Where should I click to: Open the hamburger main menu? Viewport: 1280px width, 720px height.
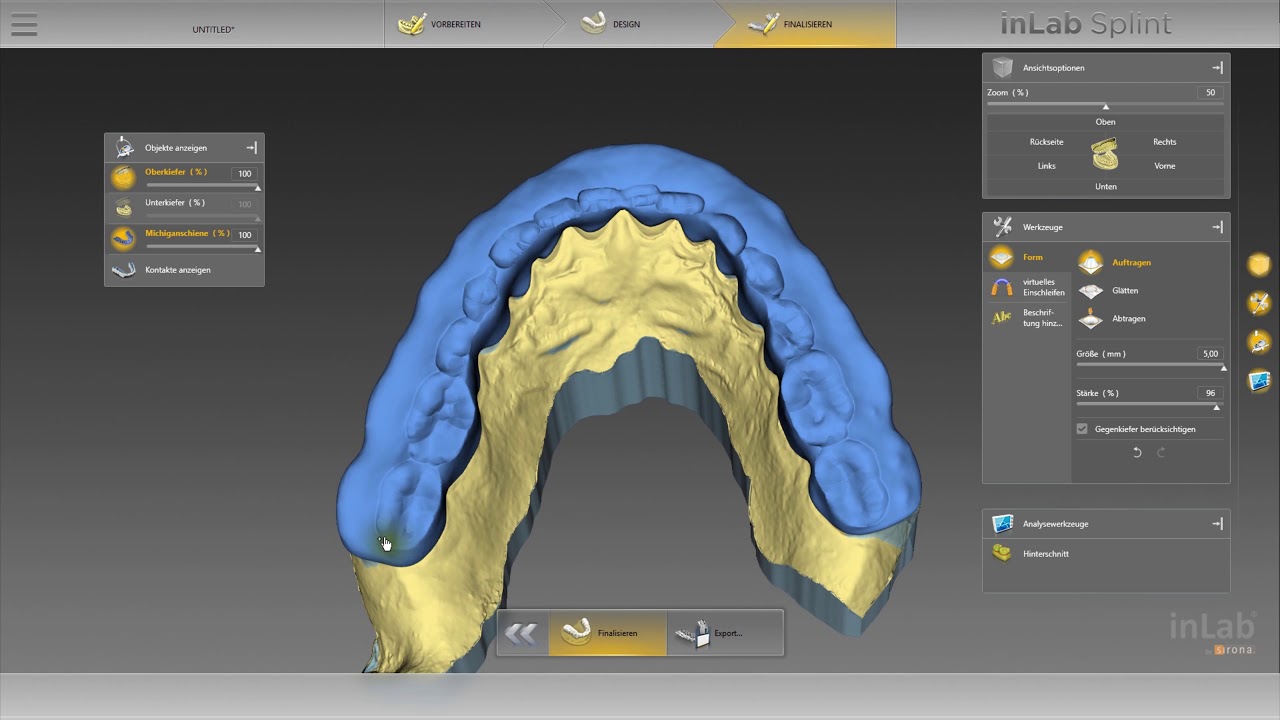[24, 25]
